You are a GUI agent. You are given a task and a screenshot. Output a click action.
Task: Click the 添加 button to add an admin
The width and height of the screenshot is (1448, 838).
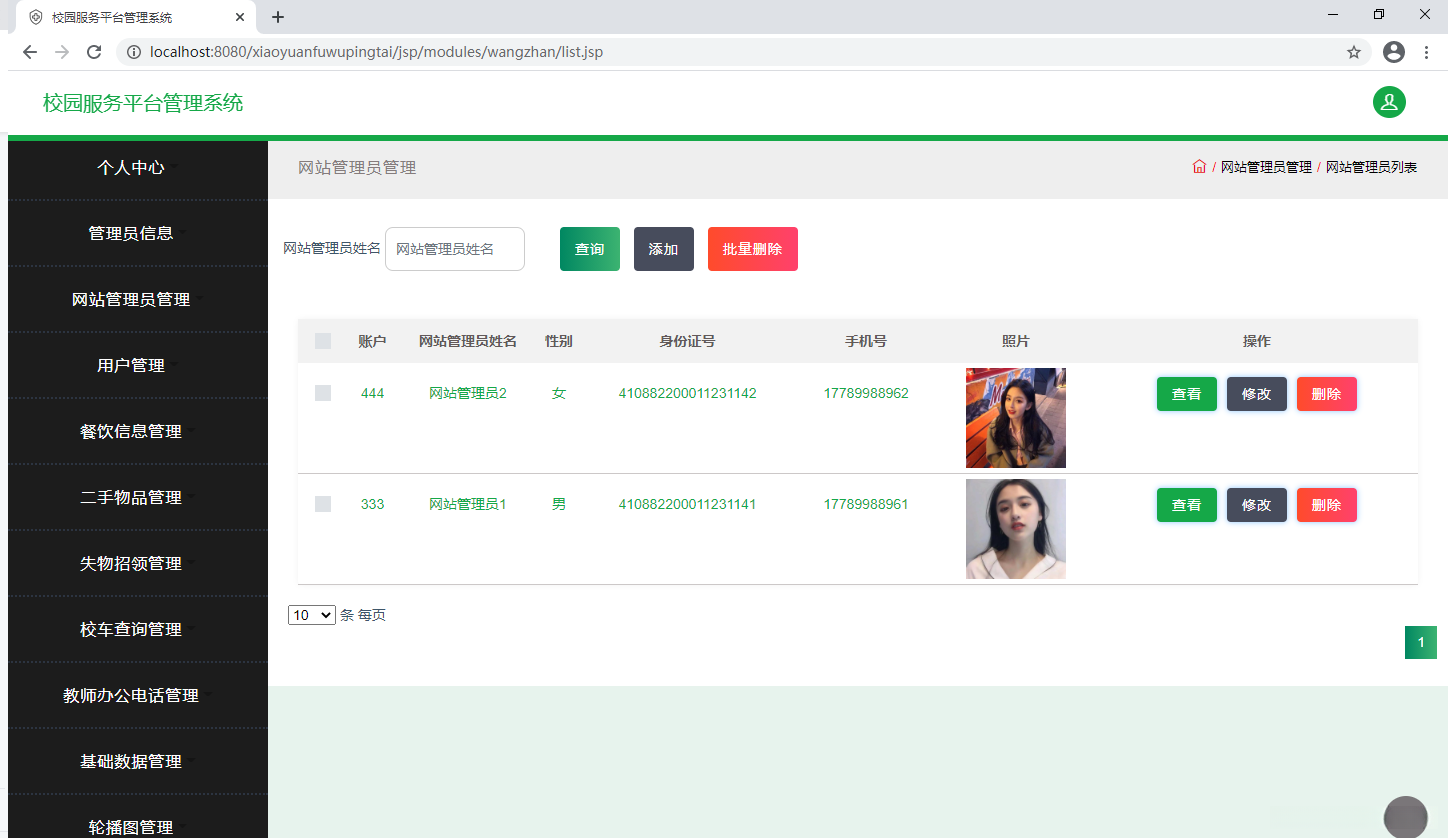pyautogui.click(x=663, y=248)
